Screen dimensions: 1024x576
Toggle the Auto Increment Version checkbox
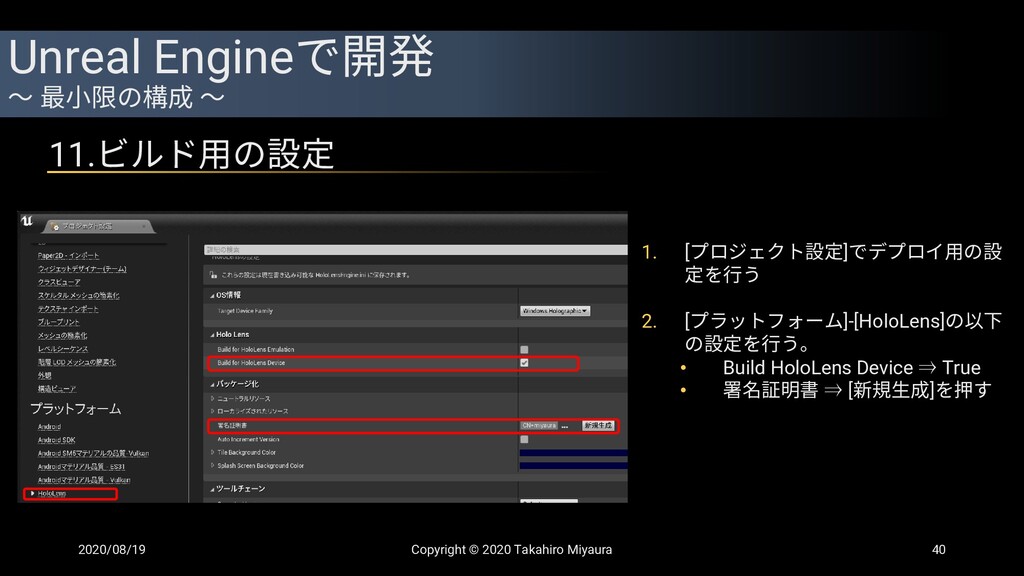pos(524,440)
